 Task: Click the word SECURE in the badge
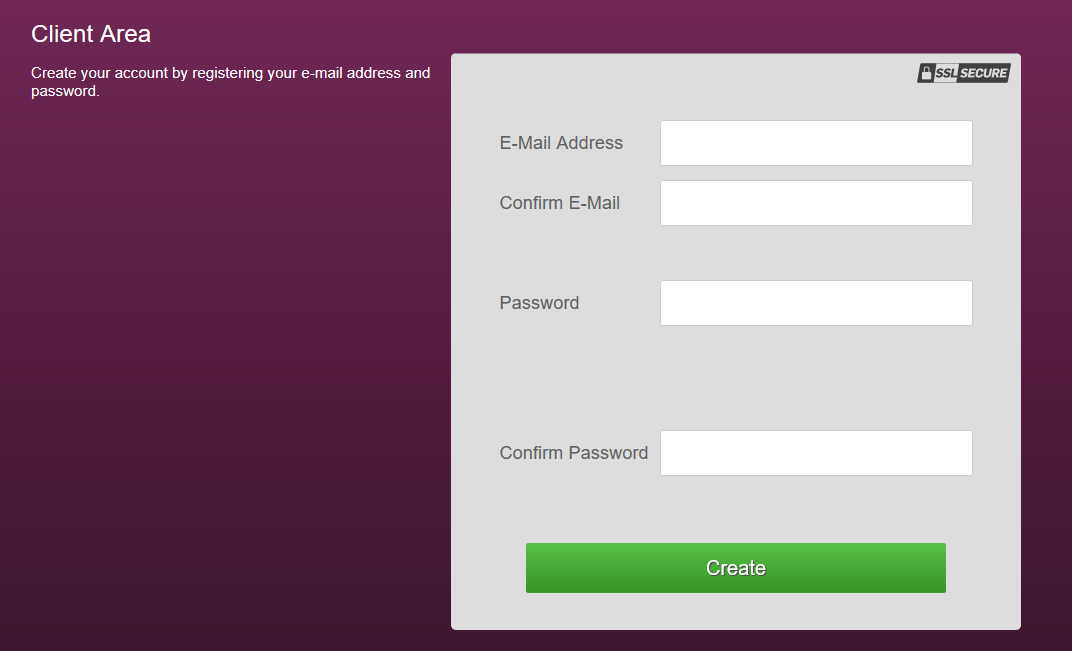point(983,73)
